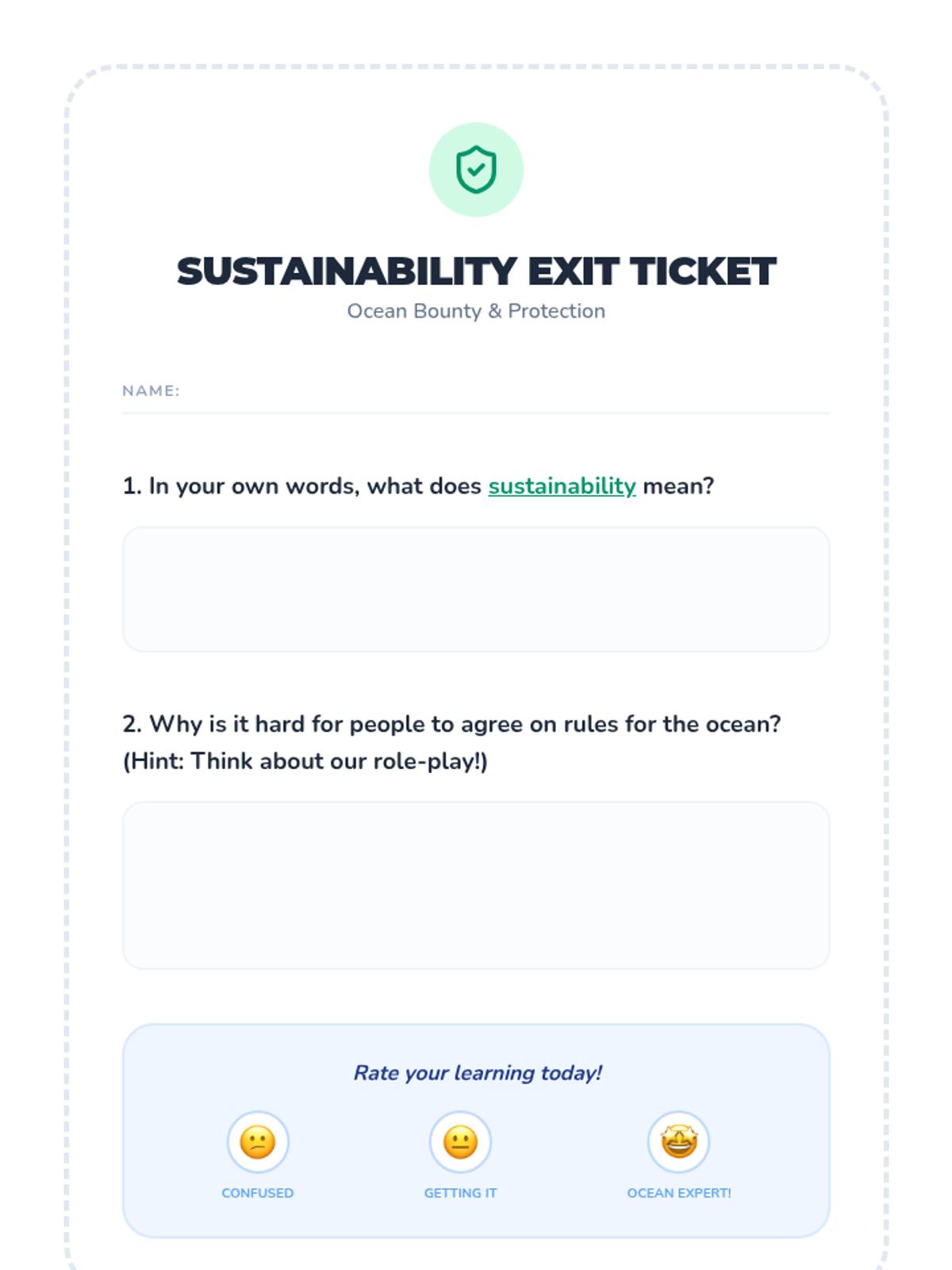The image size is (952, 1270).
Task: Focus the answer box for question 1
Action: point(476,589)
